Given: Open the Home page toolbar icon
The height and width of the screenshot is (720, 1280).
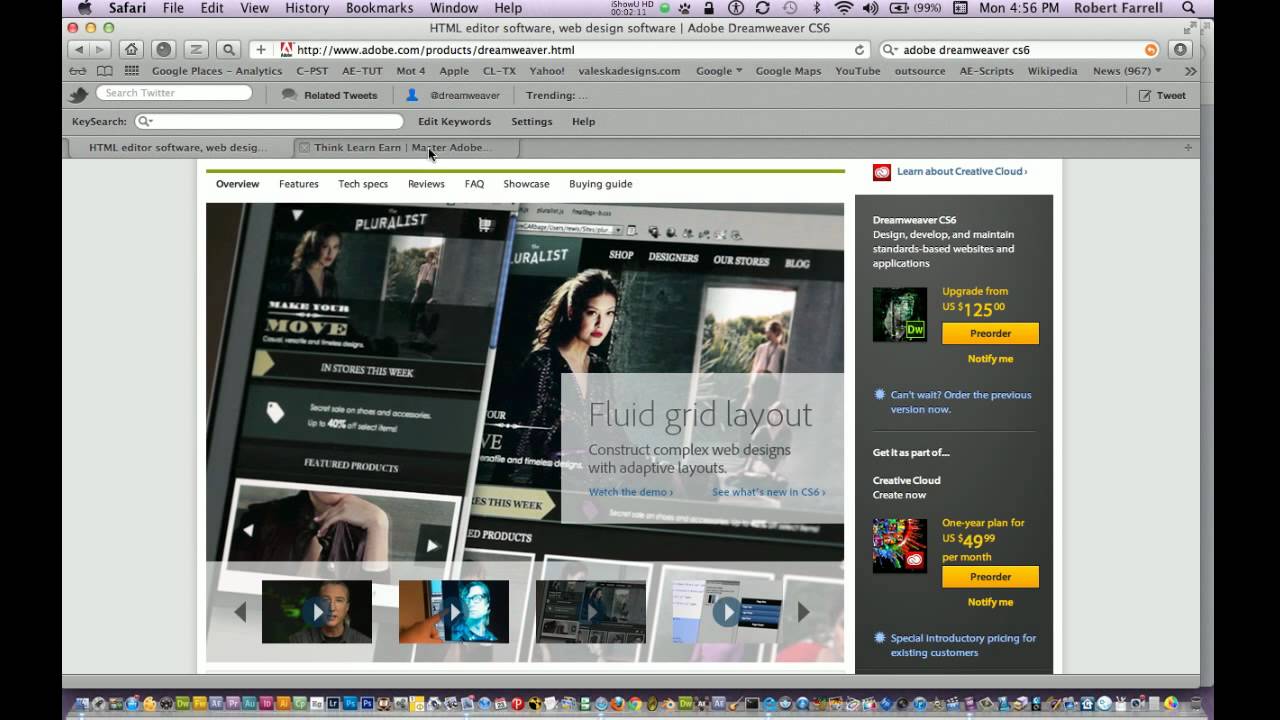Looking at the screenshot, I should click(x=131, y=49).
